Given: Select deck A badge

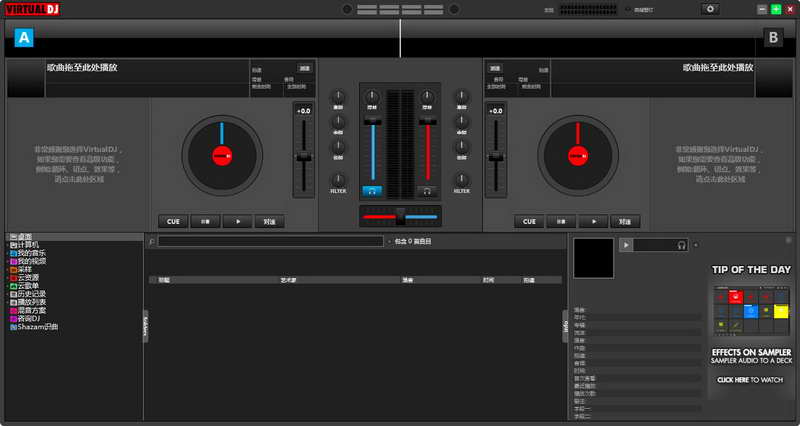Looking at the screenshot, I should [x=24, y=38].
